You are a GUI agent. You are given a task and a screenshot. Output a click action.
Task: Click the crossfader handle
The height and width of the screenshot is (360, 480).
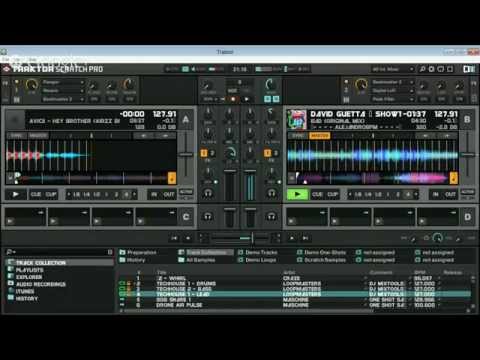pyautogui.click(x=252, y=238)
